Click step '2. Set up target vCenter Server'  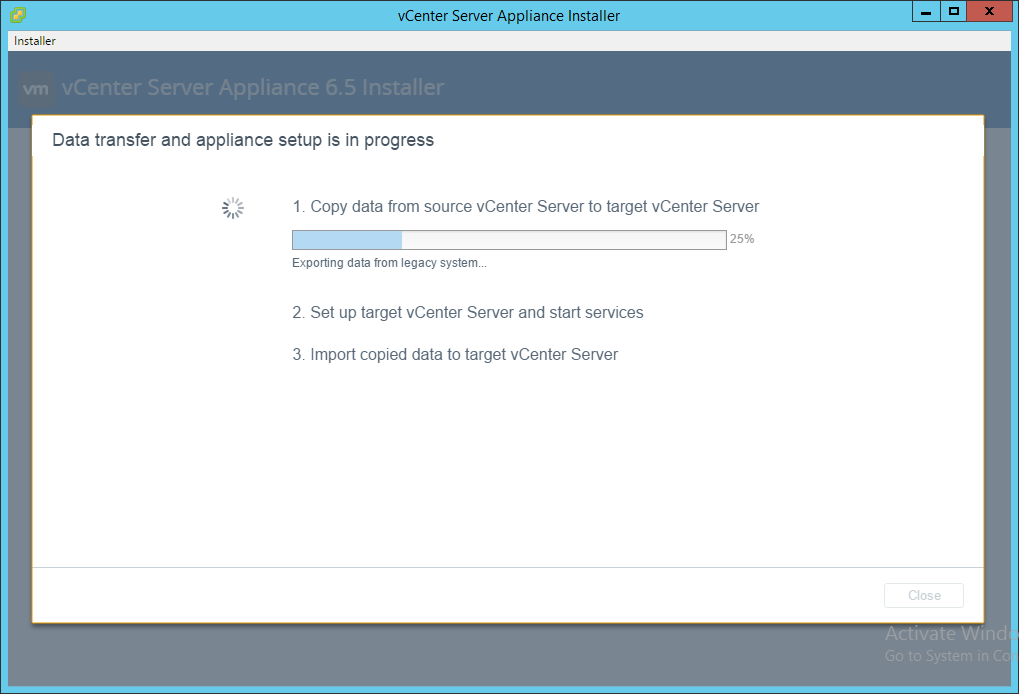(x=468, y=313)
